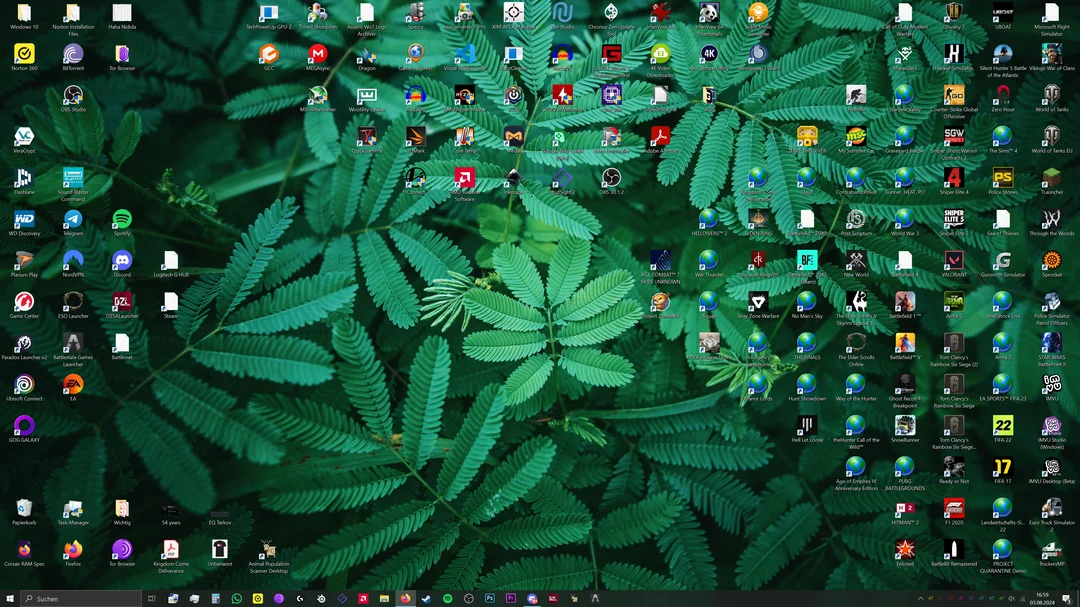Open the Discord desktop shortcut
This screenshot has width=1080, height=607.
coord(122,261)
